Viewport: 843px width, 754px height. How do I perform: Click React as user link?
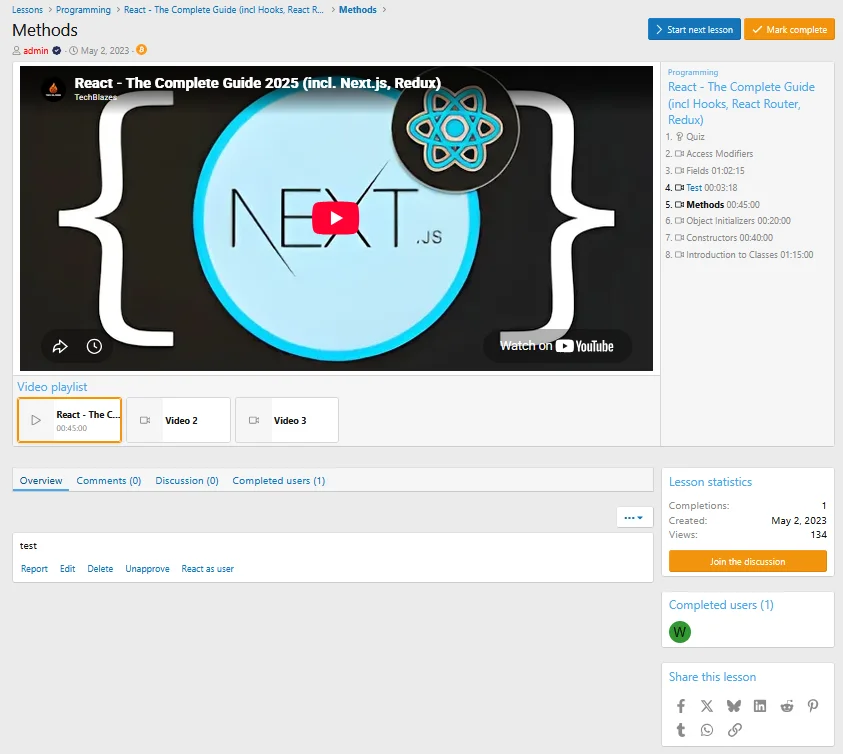[208, 568]
